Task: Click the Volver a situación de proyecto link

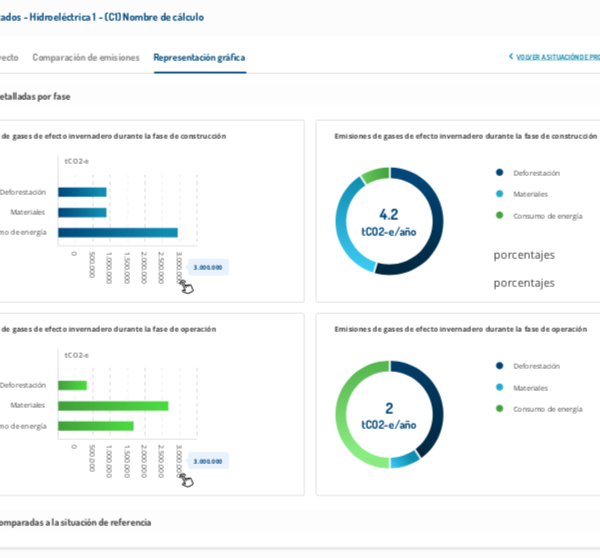Action: (x=558, y=57)
